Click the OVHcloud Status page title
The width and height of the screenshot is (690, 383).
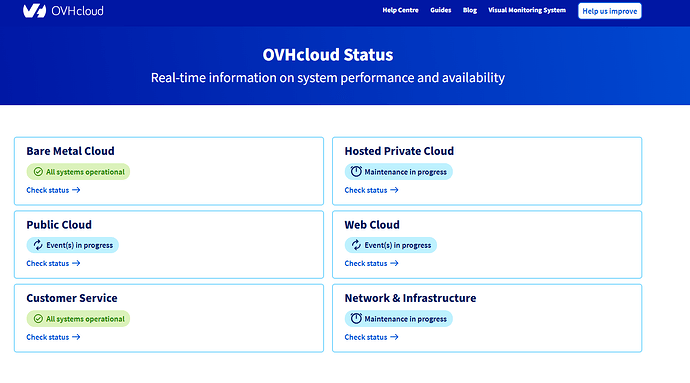328,55
